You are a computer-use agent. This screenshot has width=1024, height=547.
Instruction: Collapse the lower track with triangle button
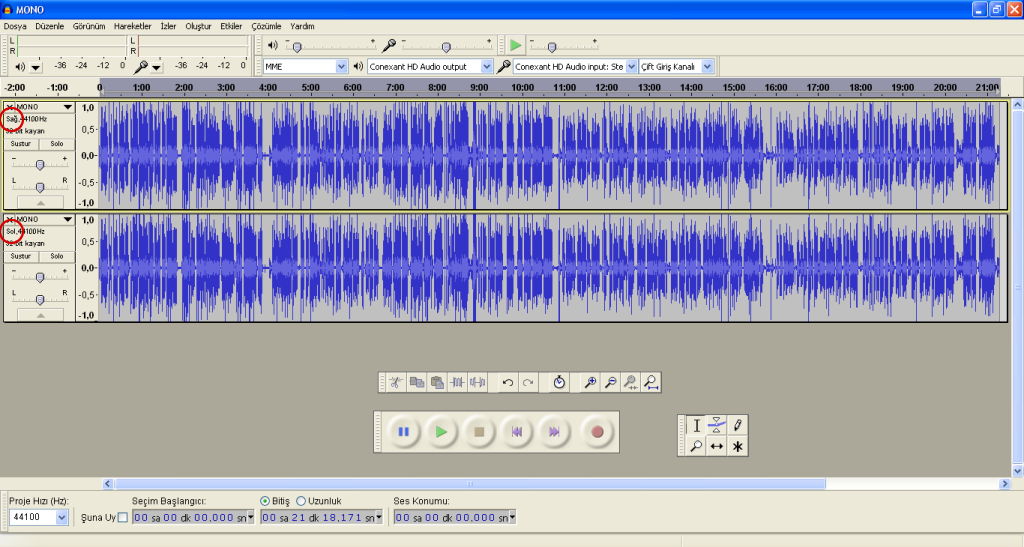40,315
